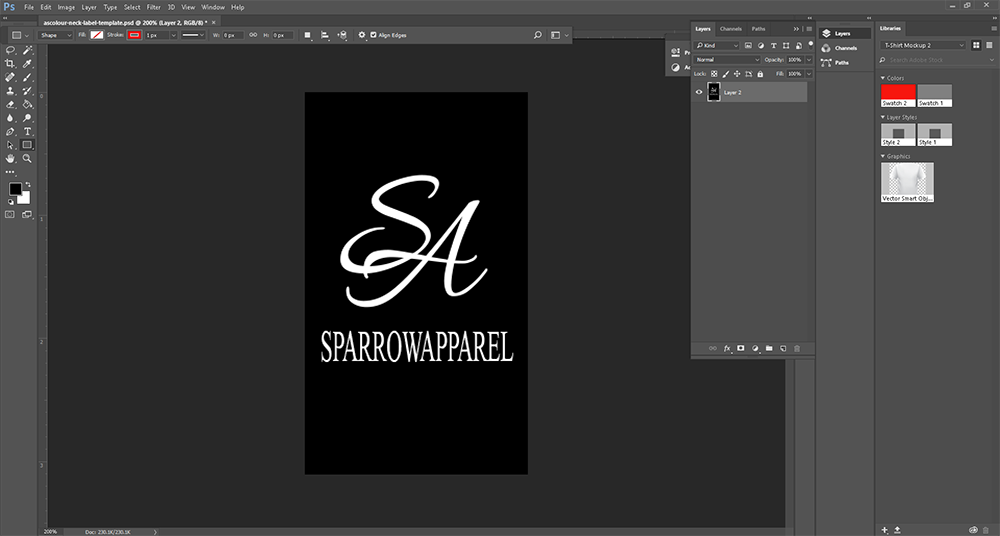Hide Layer 2 with the eye icon

click(x=699, y=92)
